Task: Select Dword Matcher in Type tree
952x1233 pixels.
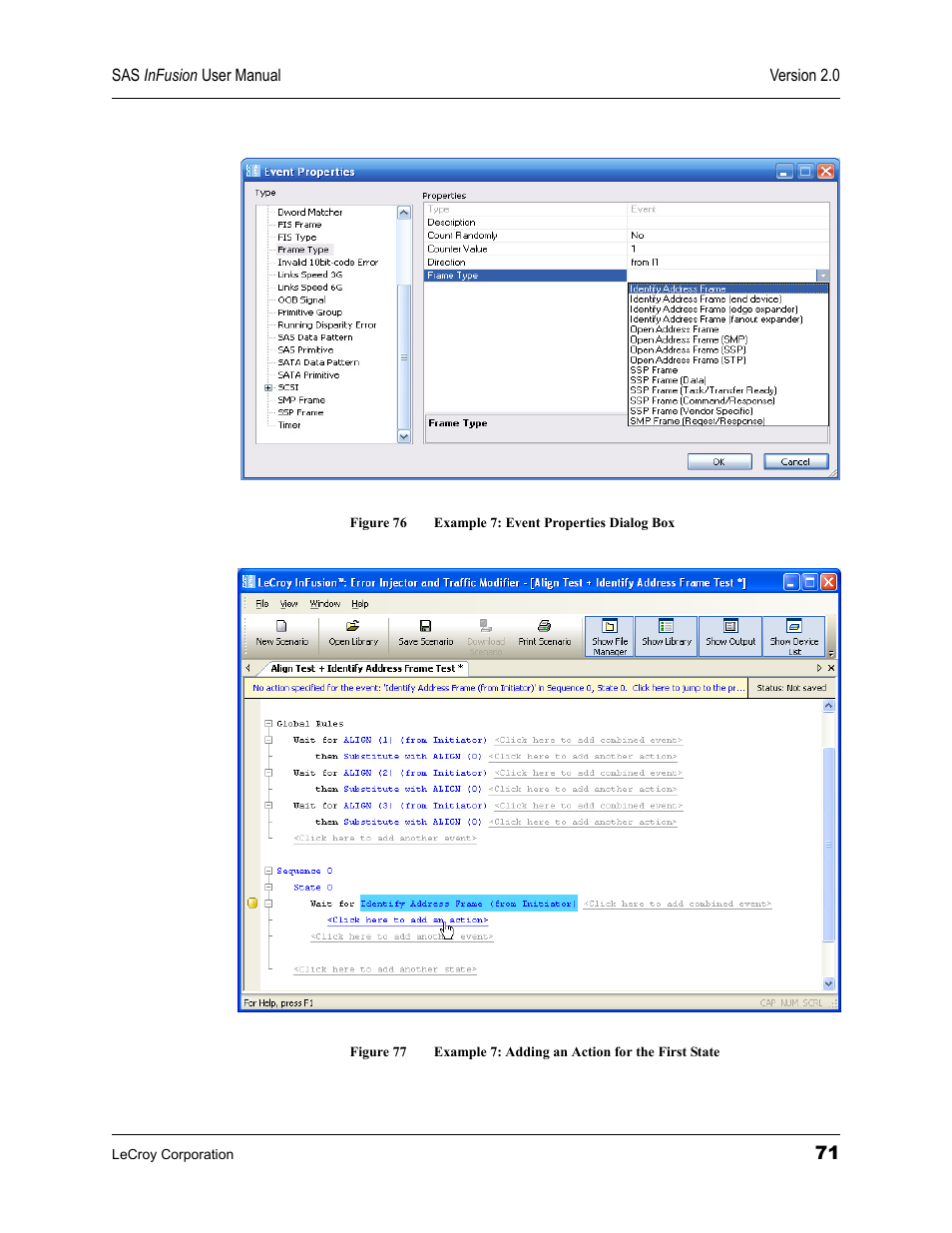Action: (309, 212)
